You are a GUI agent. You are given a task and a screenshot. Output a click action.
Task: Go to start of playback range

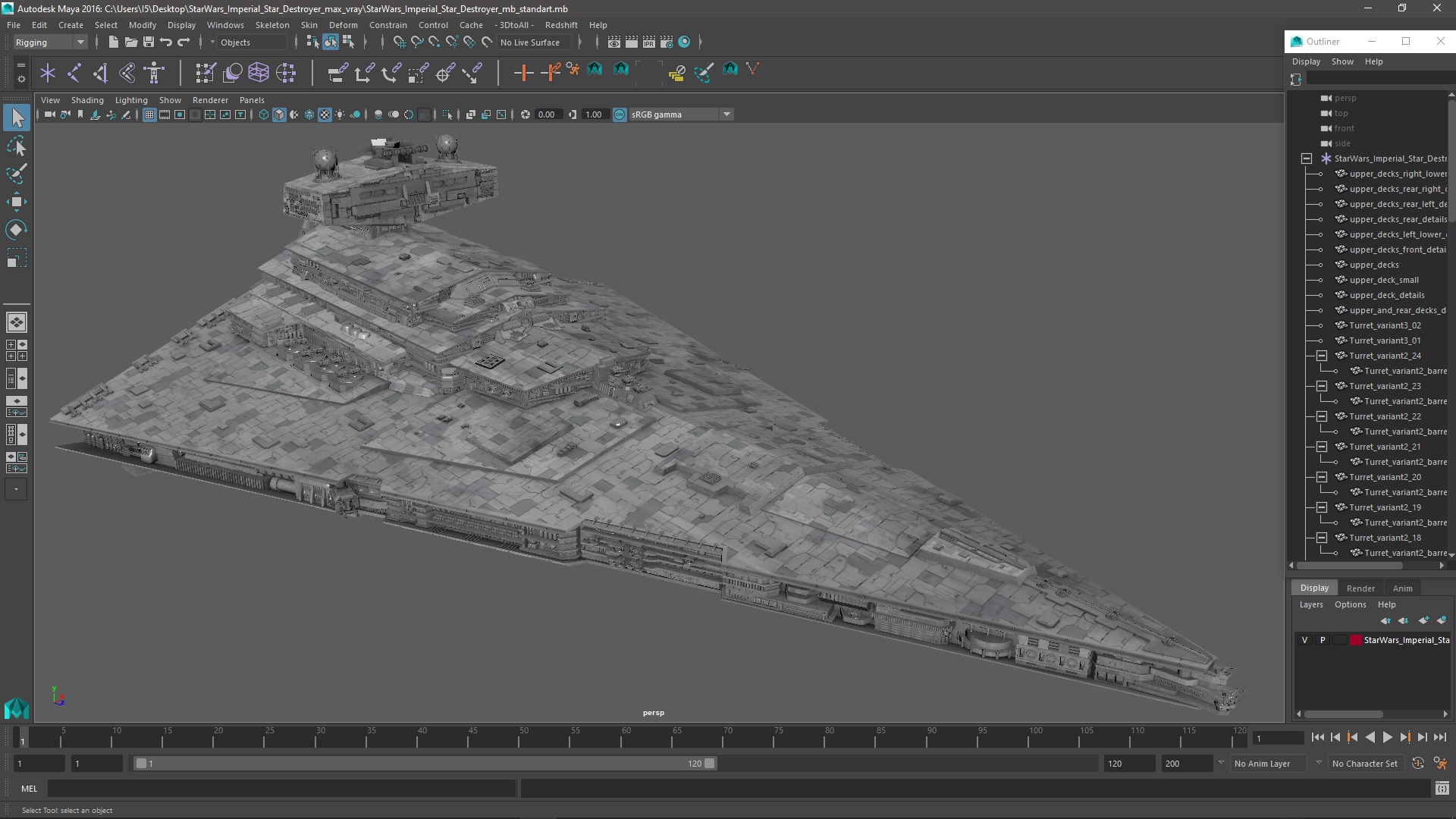(1317, 737)
